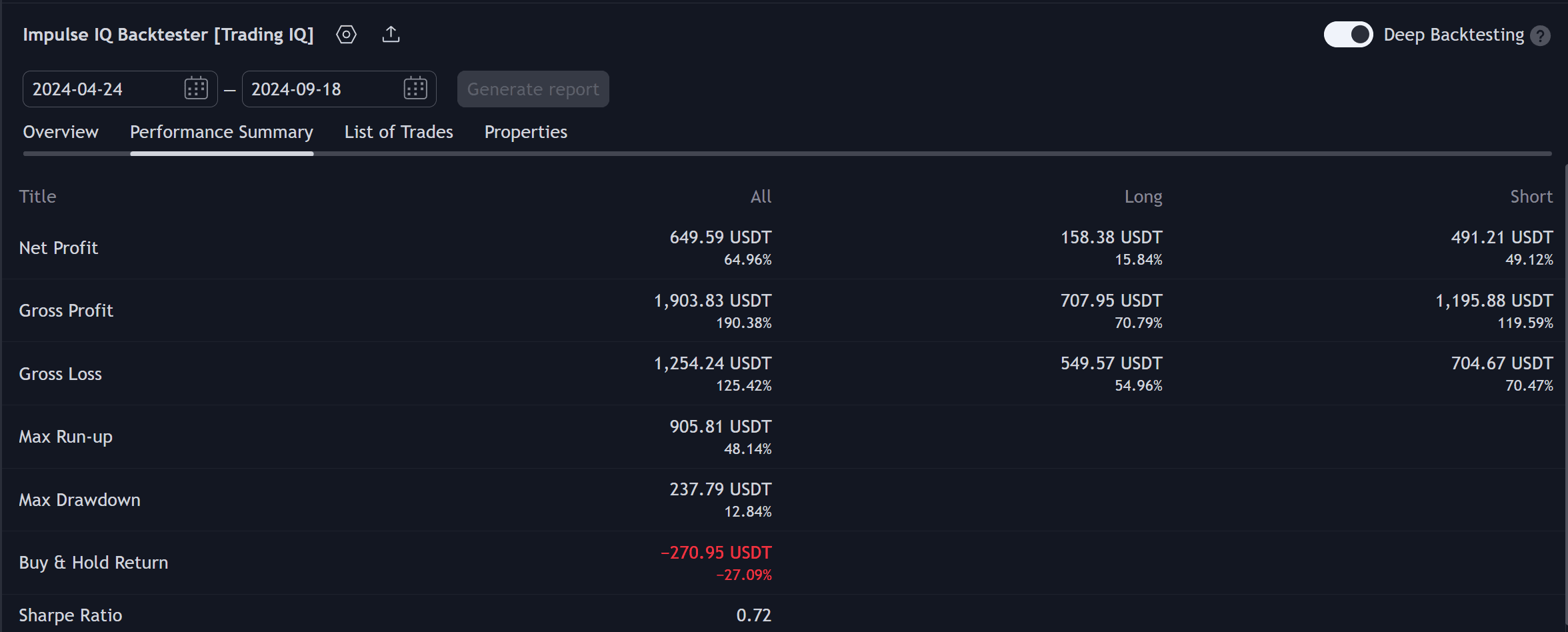This screenshot has height=632, width=1568.
Task: Click the Impulse IQ Backtester strategy title
Action: click(x=168, y=35)
